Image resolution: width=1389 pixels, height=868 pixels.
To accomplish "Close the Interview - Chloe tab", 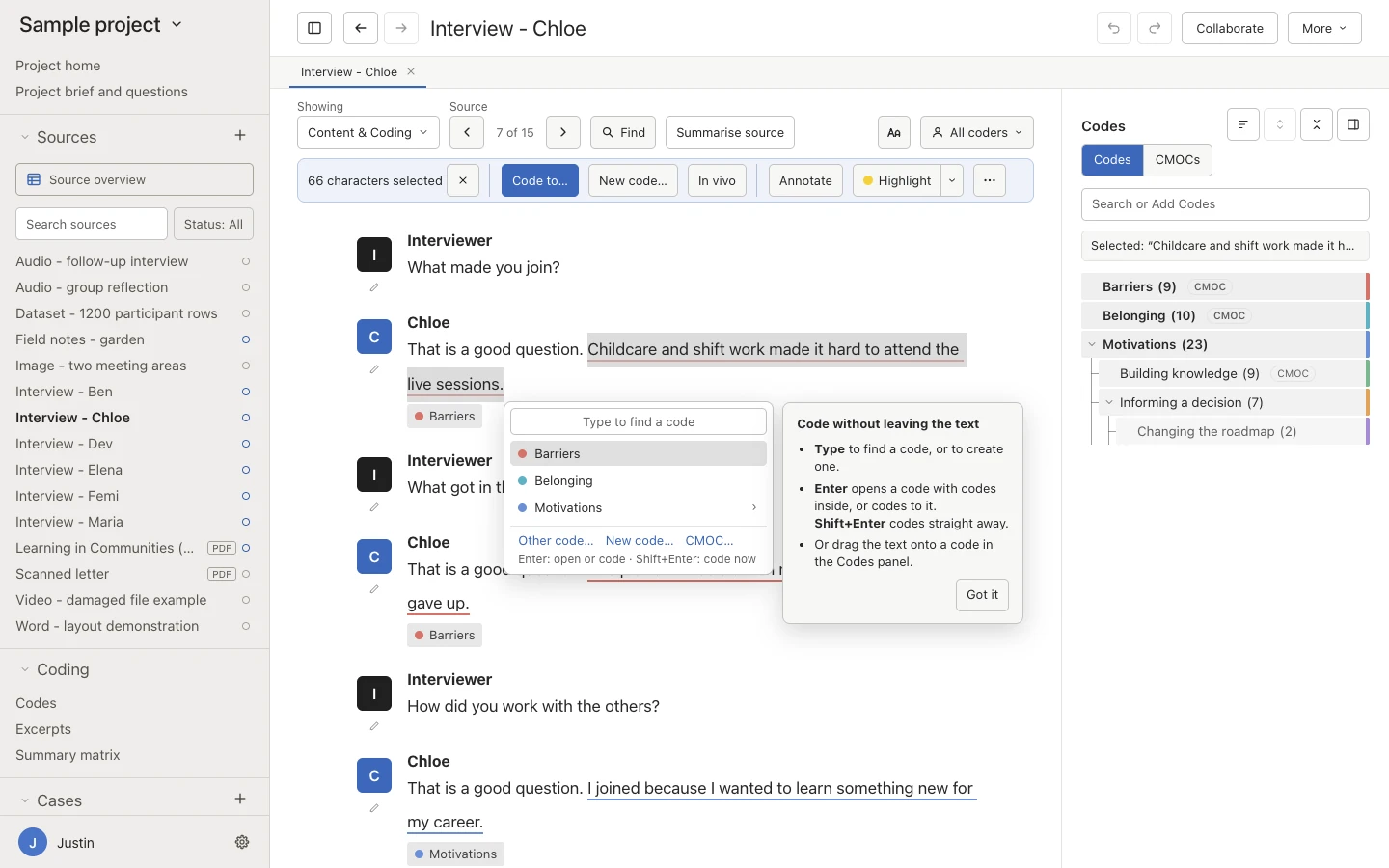I will coord(411,71).
